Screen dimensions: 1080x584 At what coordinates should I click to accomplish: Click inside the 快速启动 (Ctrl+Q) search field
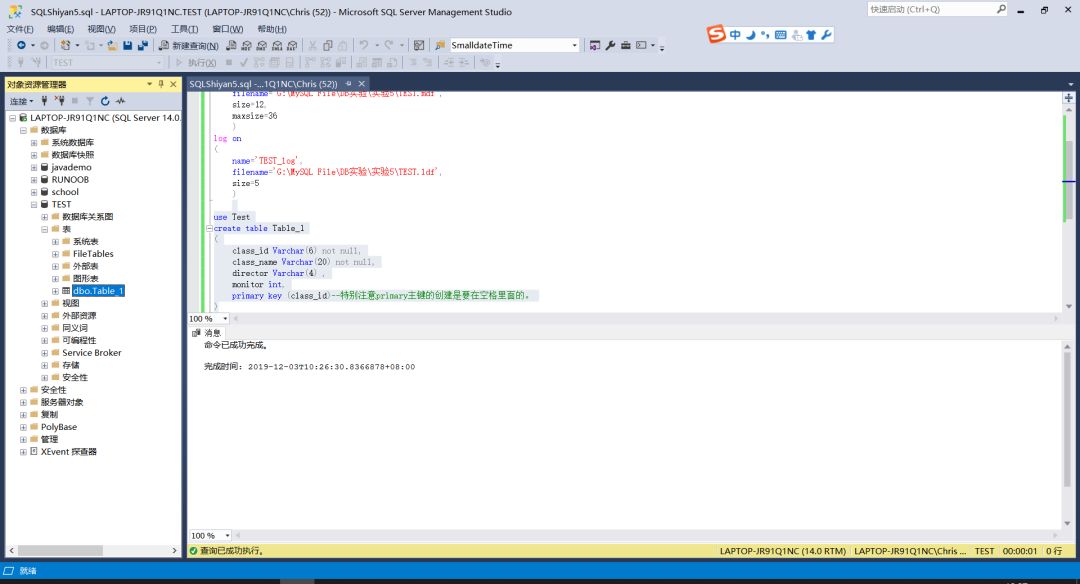(930, 9)
